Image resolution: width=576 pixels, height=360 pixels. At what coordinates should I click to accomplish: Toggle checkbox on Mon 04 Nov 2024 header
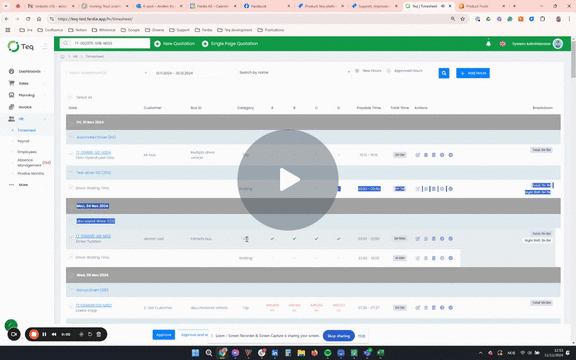[71, 206]
